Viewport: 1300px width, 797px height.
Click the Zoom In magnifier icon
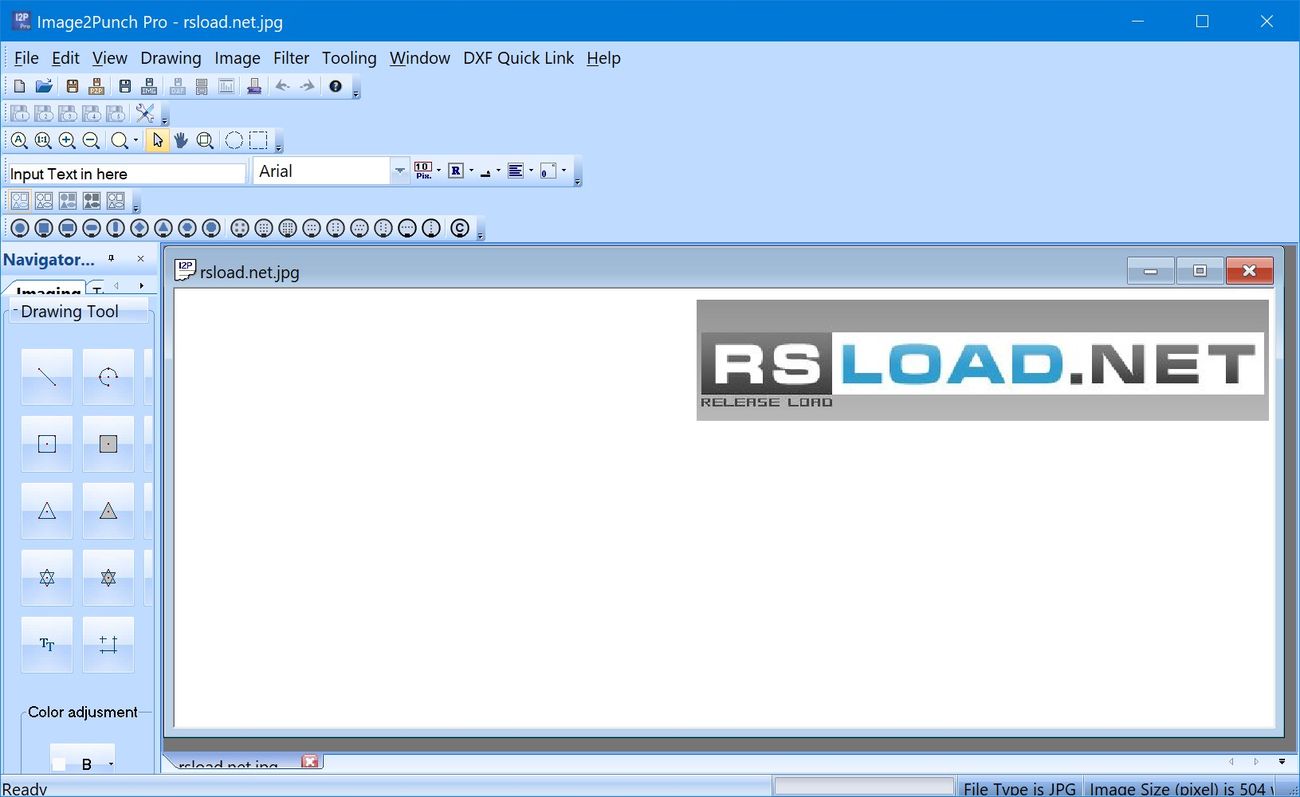[x=67, y=141]
